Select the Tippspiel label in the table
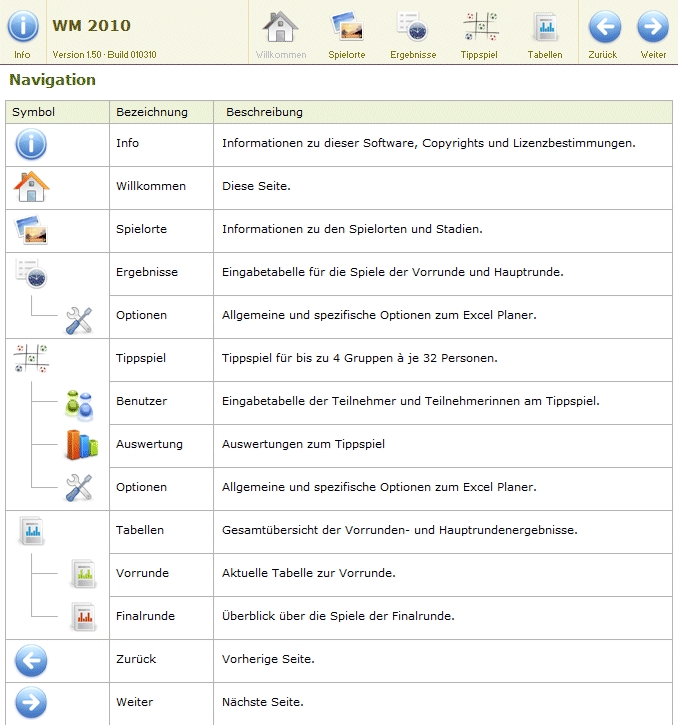Screen dimensions: 678x725 (141, 358)
